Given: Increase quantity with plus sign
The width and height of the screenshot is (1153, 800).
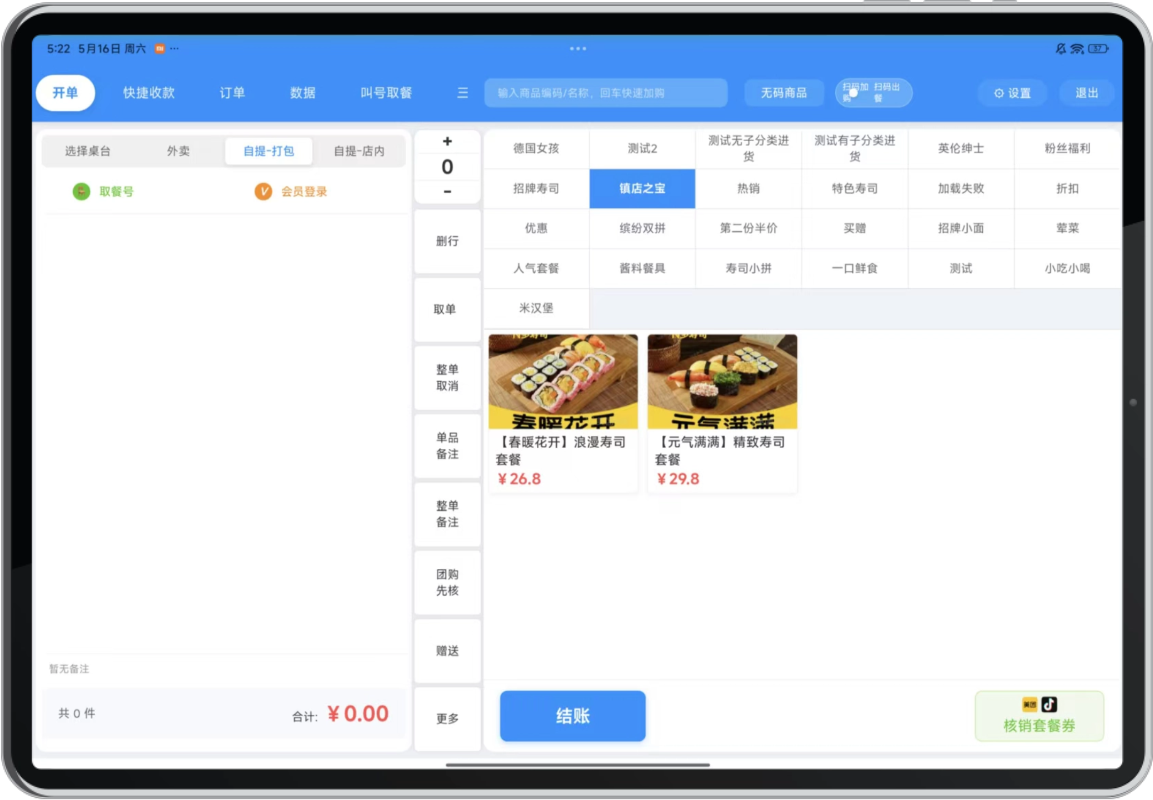Looking at the screenshot, I should (x=447, y=141).
